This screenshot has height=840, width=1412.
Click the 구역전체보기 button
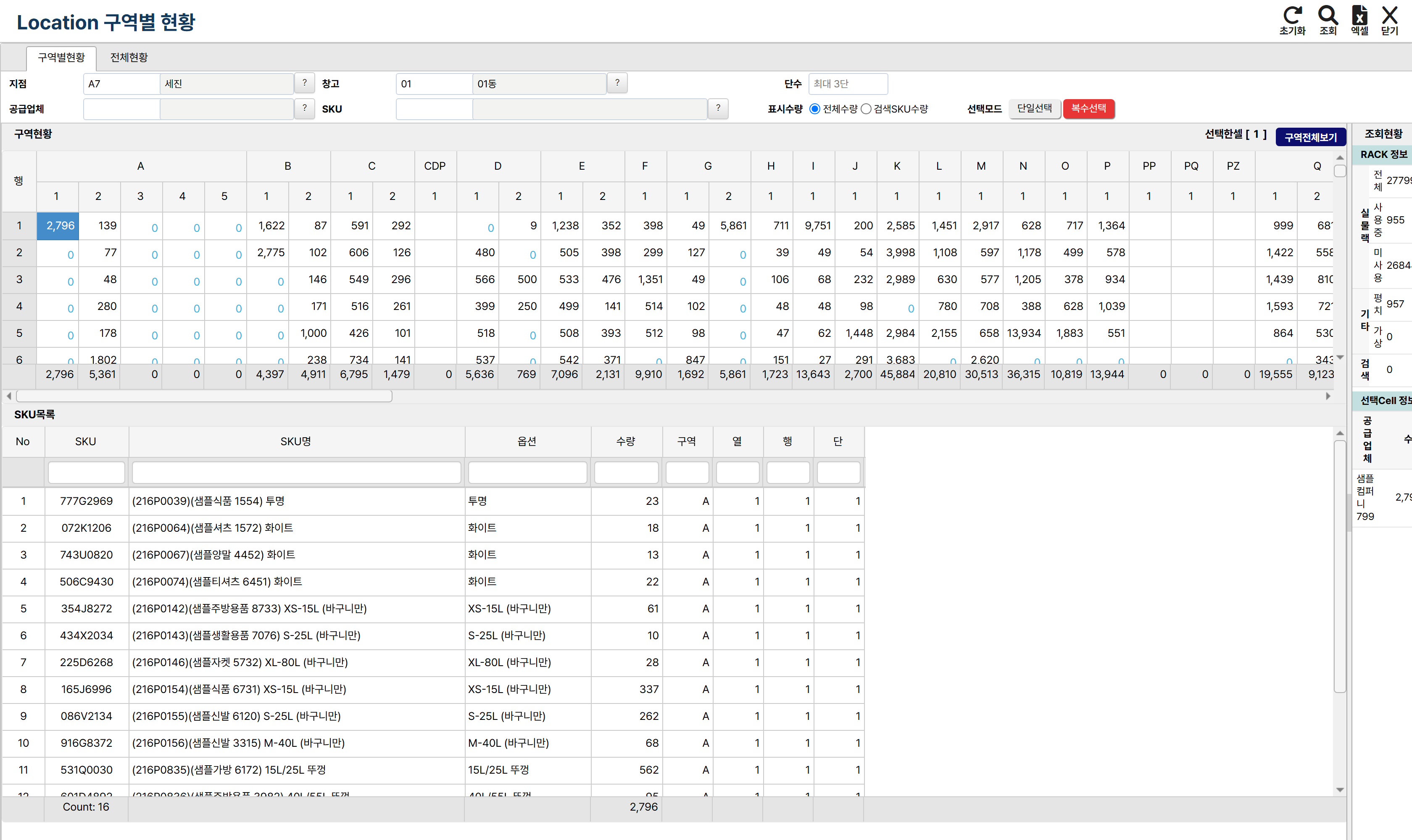click(1311, 137)
